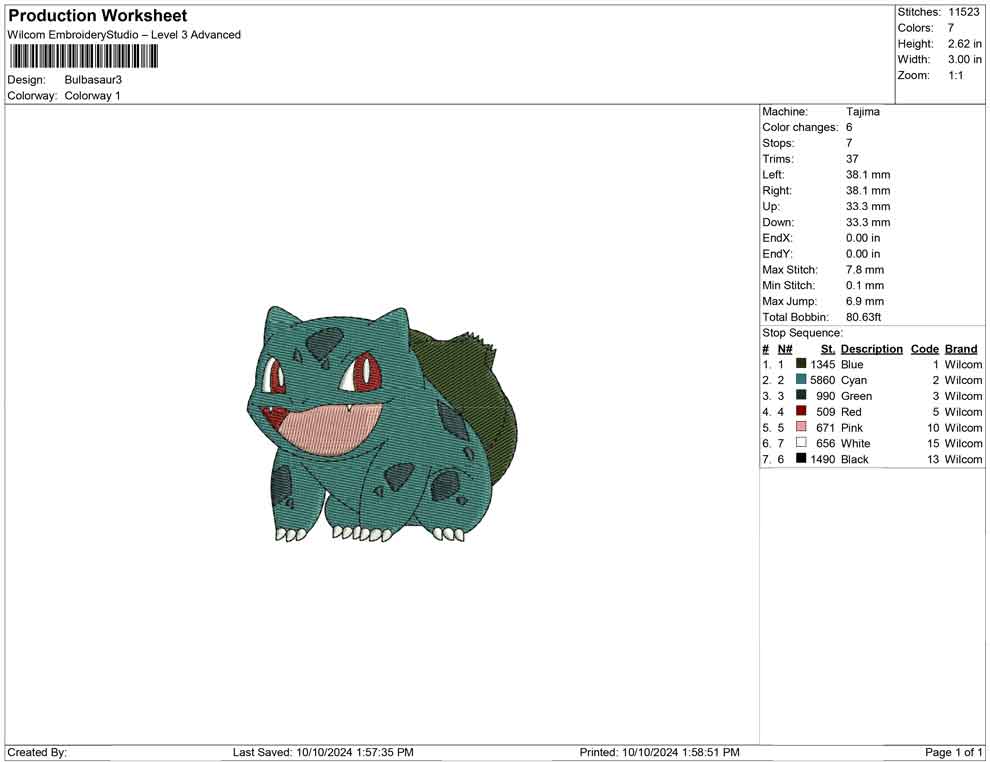Click the Blue thread color swatch
This screenshot has width=990, height=762.
801,363
